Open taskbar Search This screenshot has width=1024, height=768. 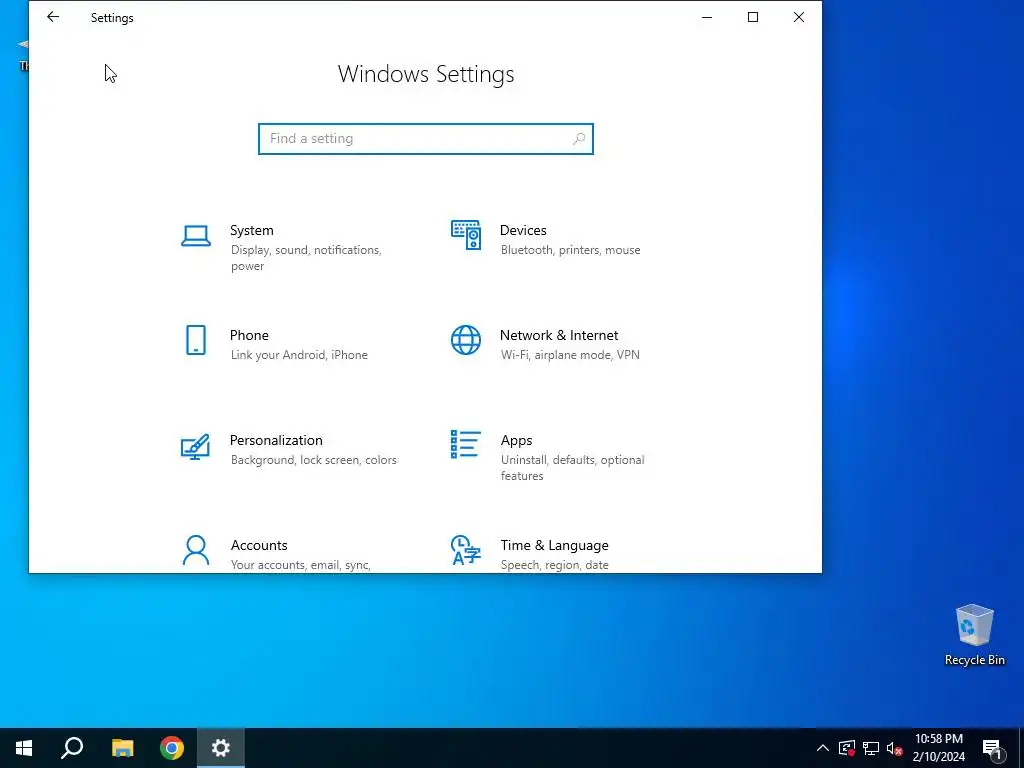(x=72, y=748)
